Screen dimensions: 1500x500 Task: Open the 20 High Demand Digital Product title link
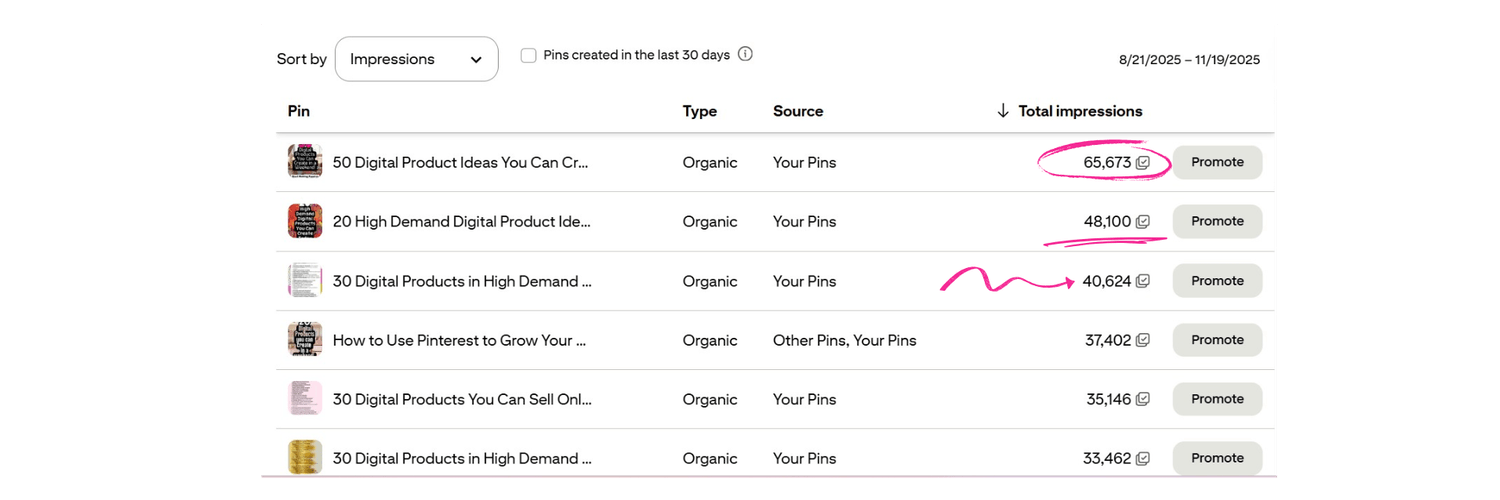coord(461,221)
